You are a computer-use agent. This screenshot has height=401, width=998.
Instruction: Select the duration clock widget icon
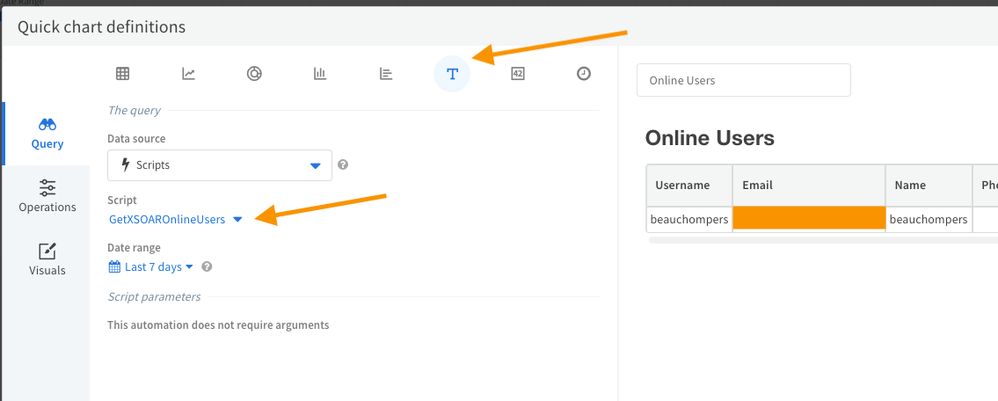pos(584,74)
